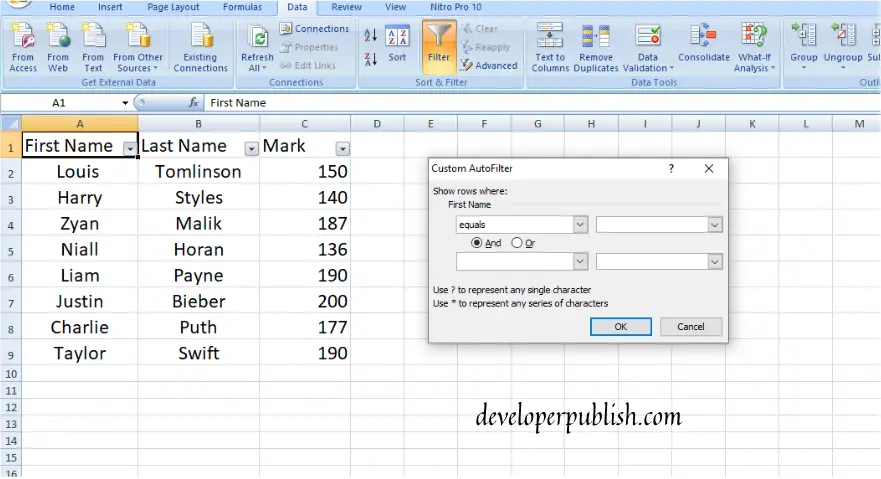The height and width of the screenshot is (479, 881).
Task: Clear the current filter
Action: 480,29
